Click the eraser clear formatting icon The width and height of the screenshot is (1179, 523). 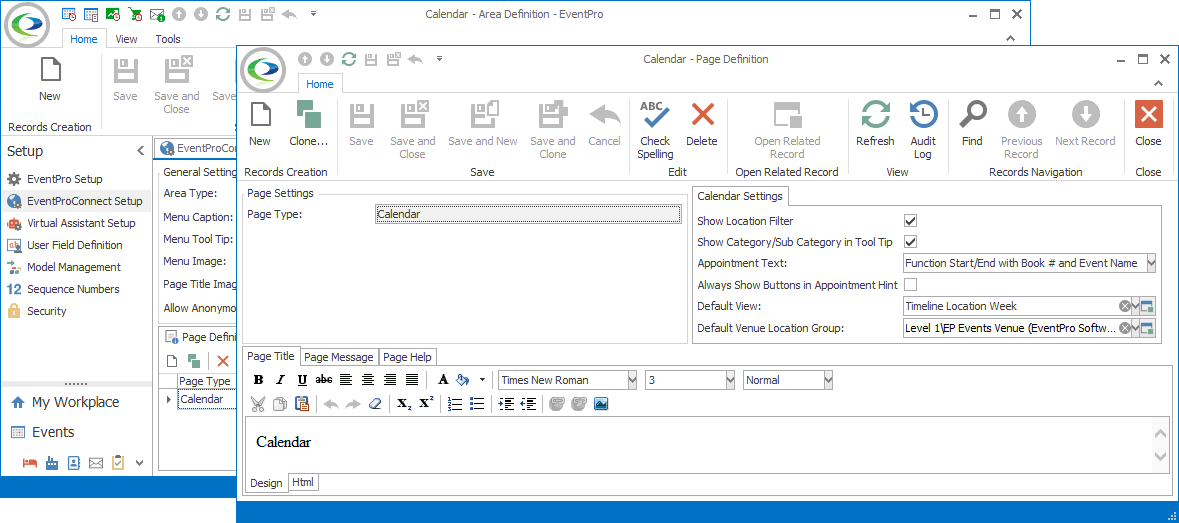point(376,404)
